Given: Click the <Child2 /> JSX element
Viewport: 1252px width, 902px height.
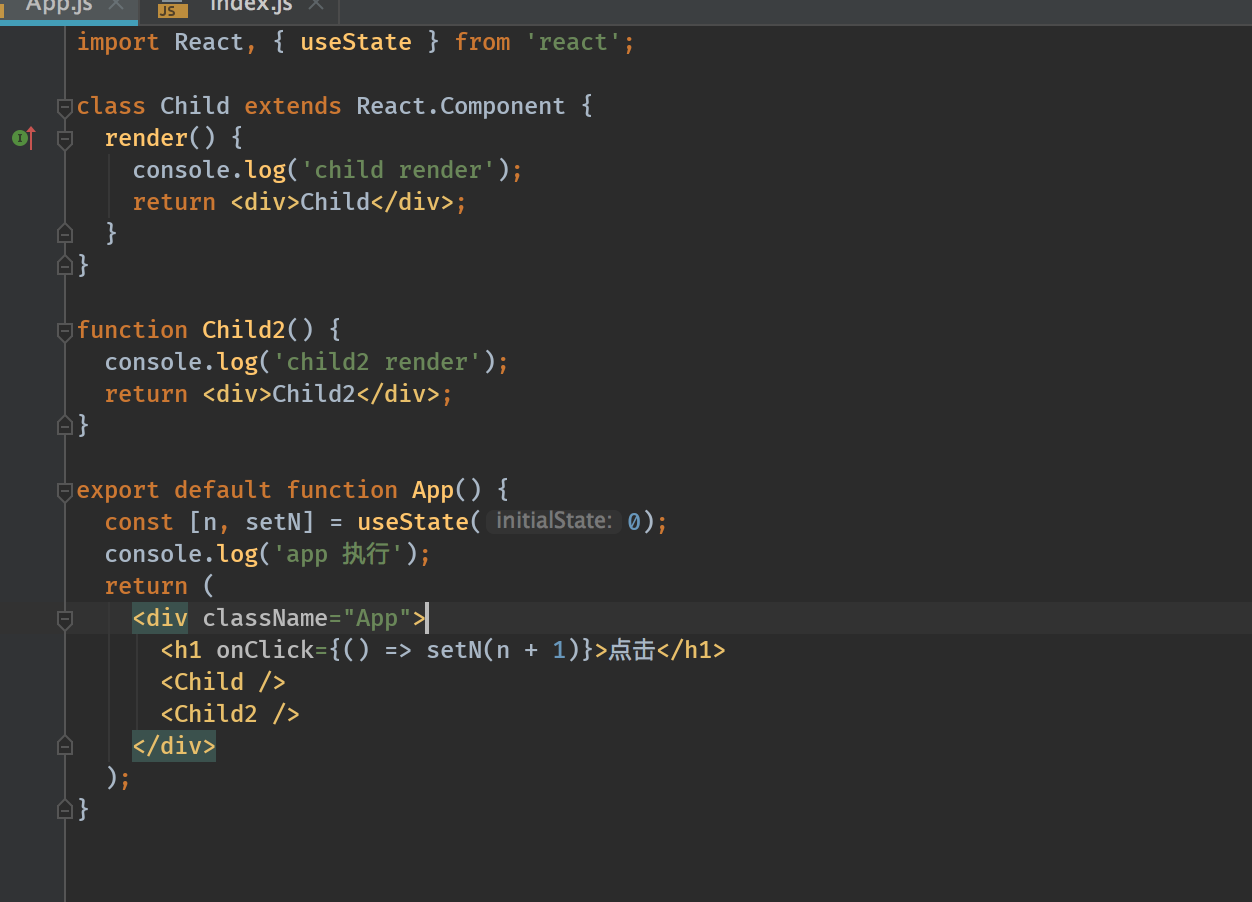Looking at the screenshot, I should (230, 714).
